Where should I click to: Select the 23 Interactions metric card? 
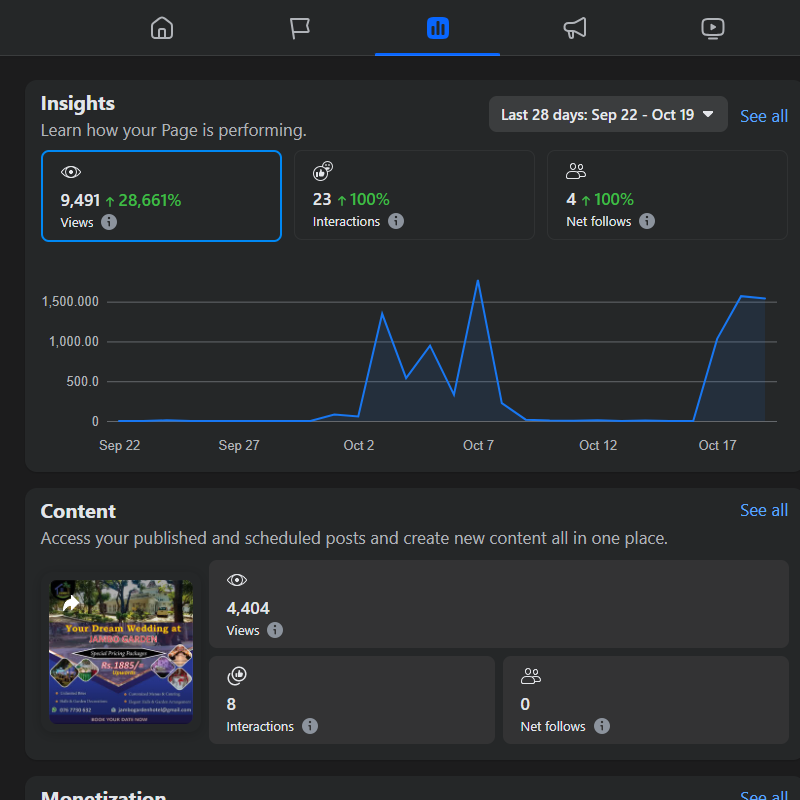414,196
